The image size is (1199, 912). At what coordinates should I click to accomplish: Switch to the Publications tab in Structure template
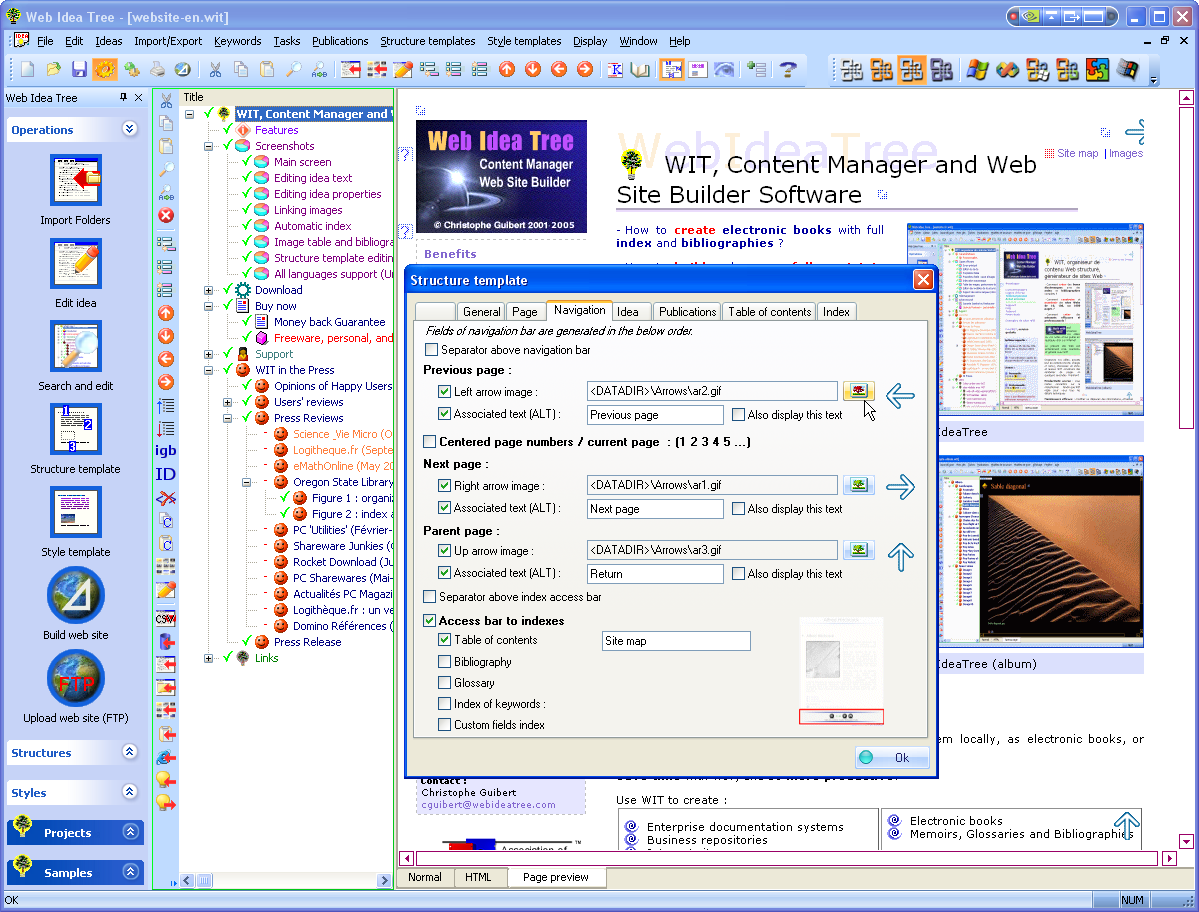click(686, 311)
